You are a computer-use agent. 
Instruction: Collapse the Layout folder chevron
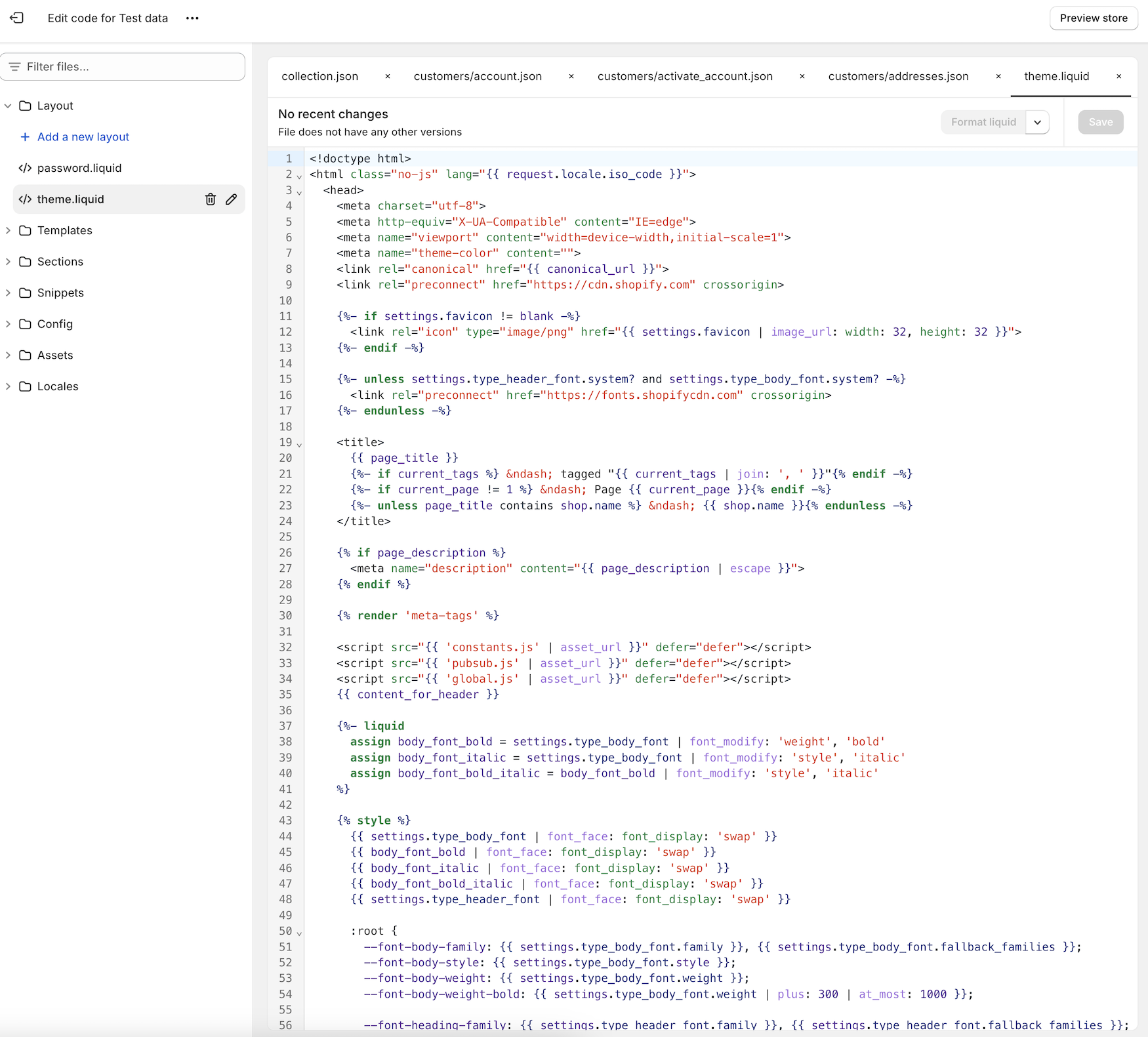(8, 106)
